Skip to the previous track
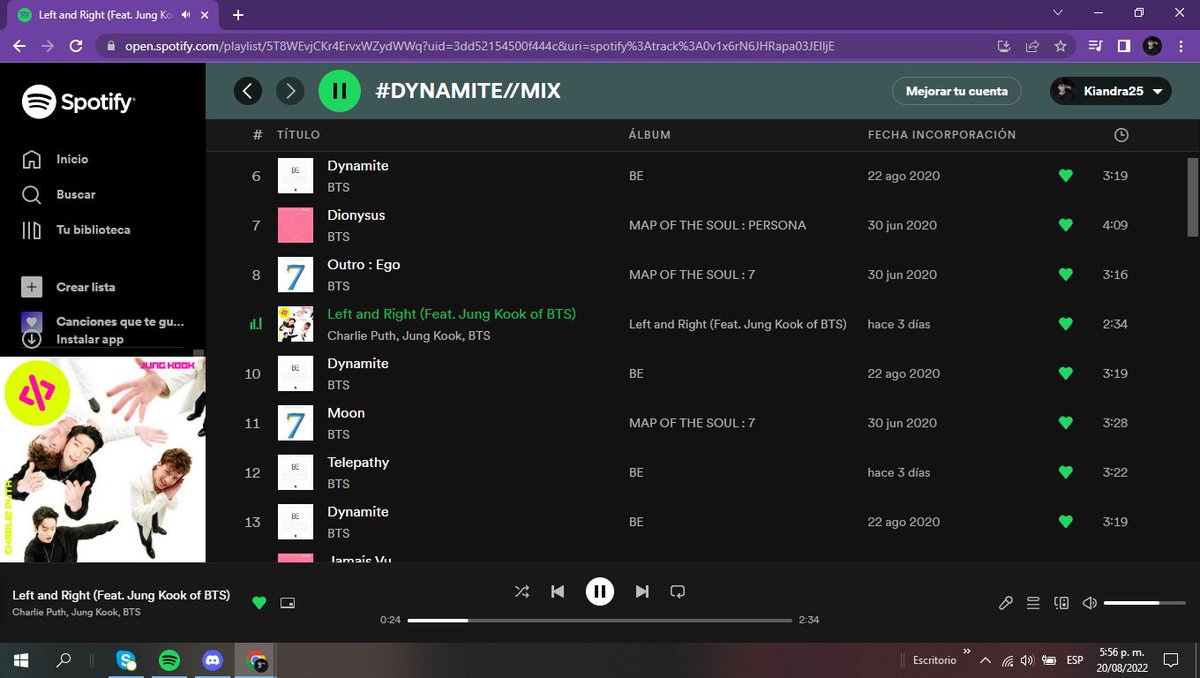 [558, 591]
